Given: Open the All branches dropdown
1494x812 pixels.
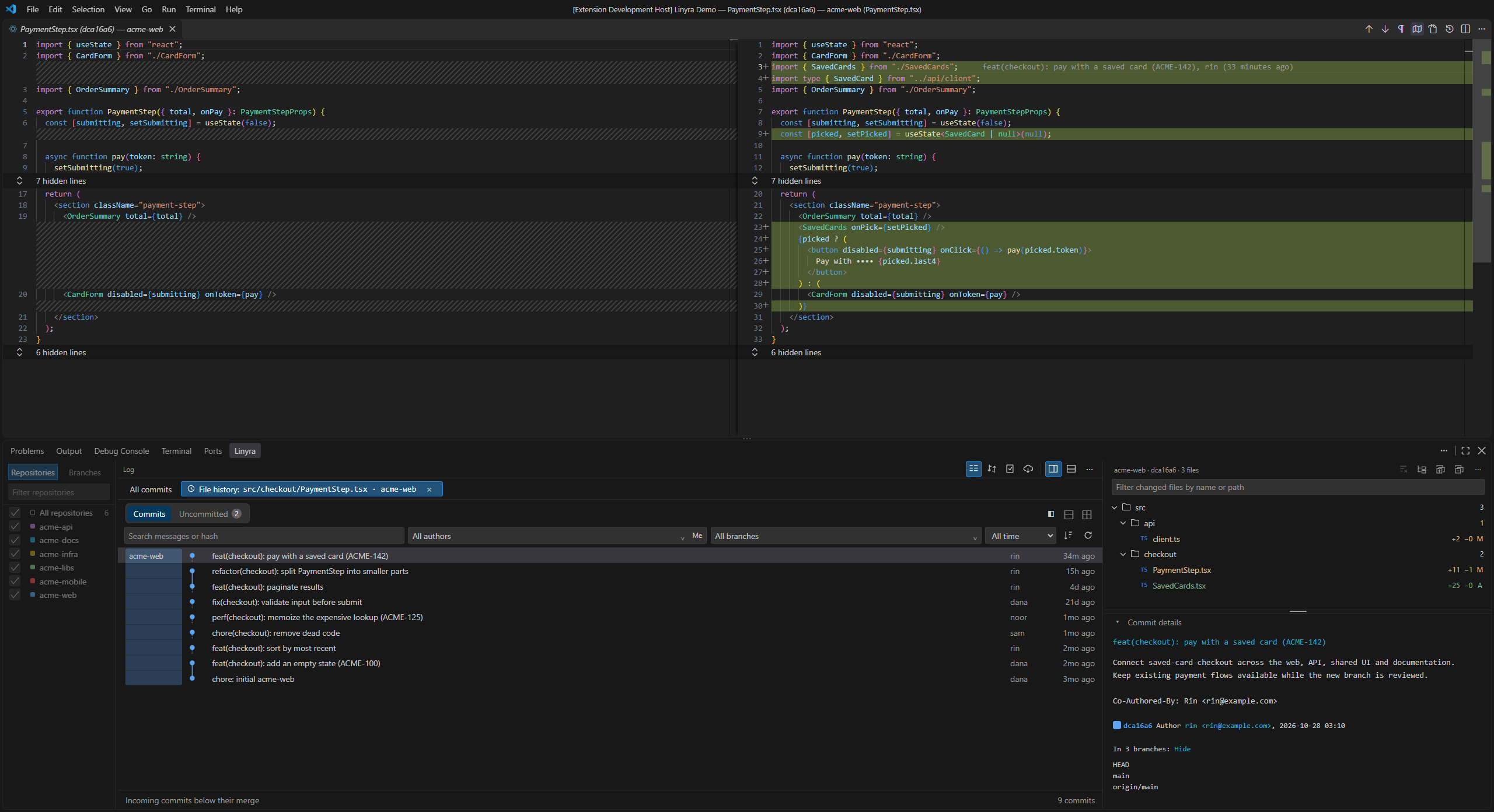Looking at the screenshot, I should pyautogui.click(x=846, y=536).
